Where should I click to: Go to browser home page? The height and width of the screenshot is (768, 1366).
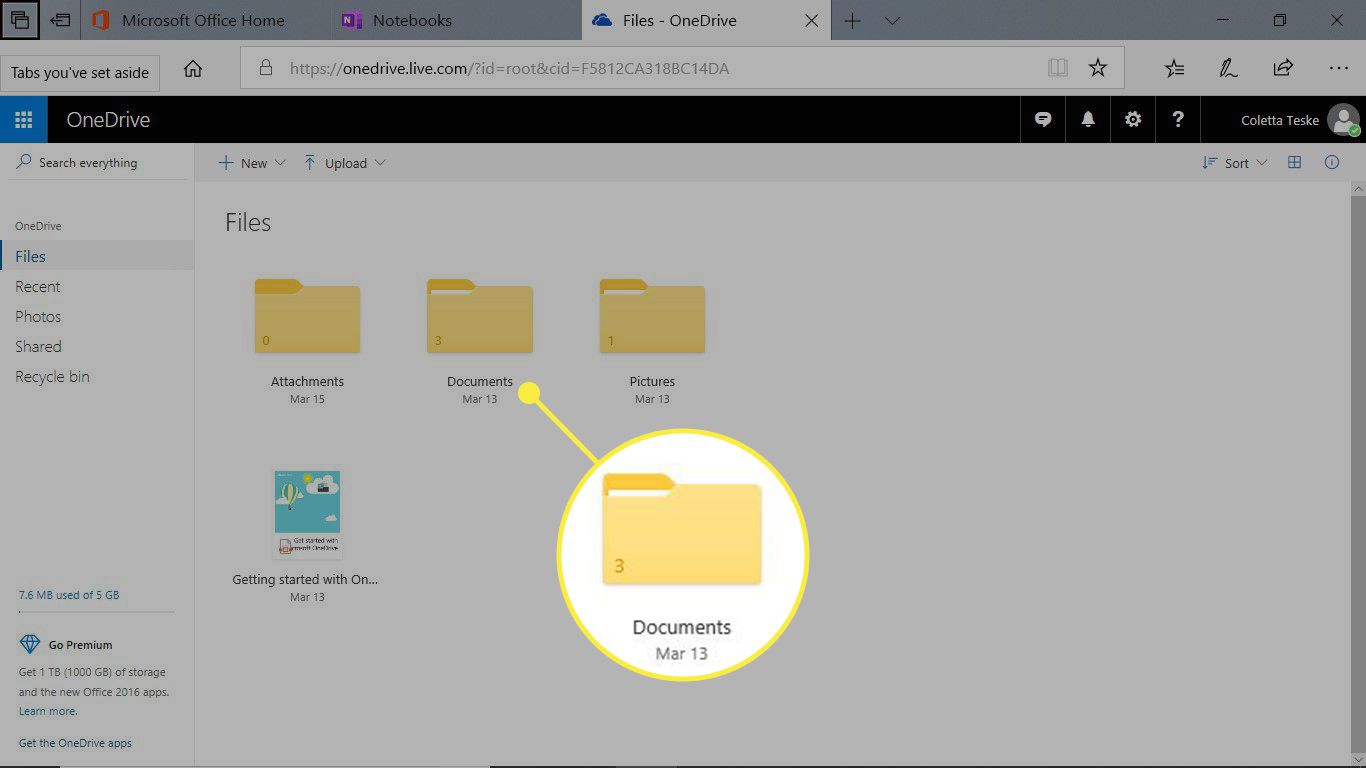coord(193,68)
